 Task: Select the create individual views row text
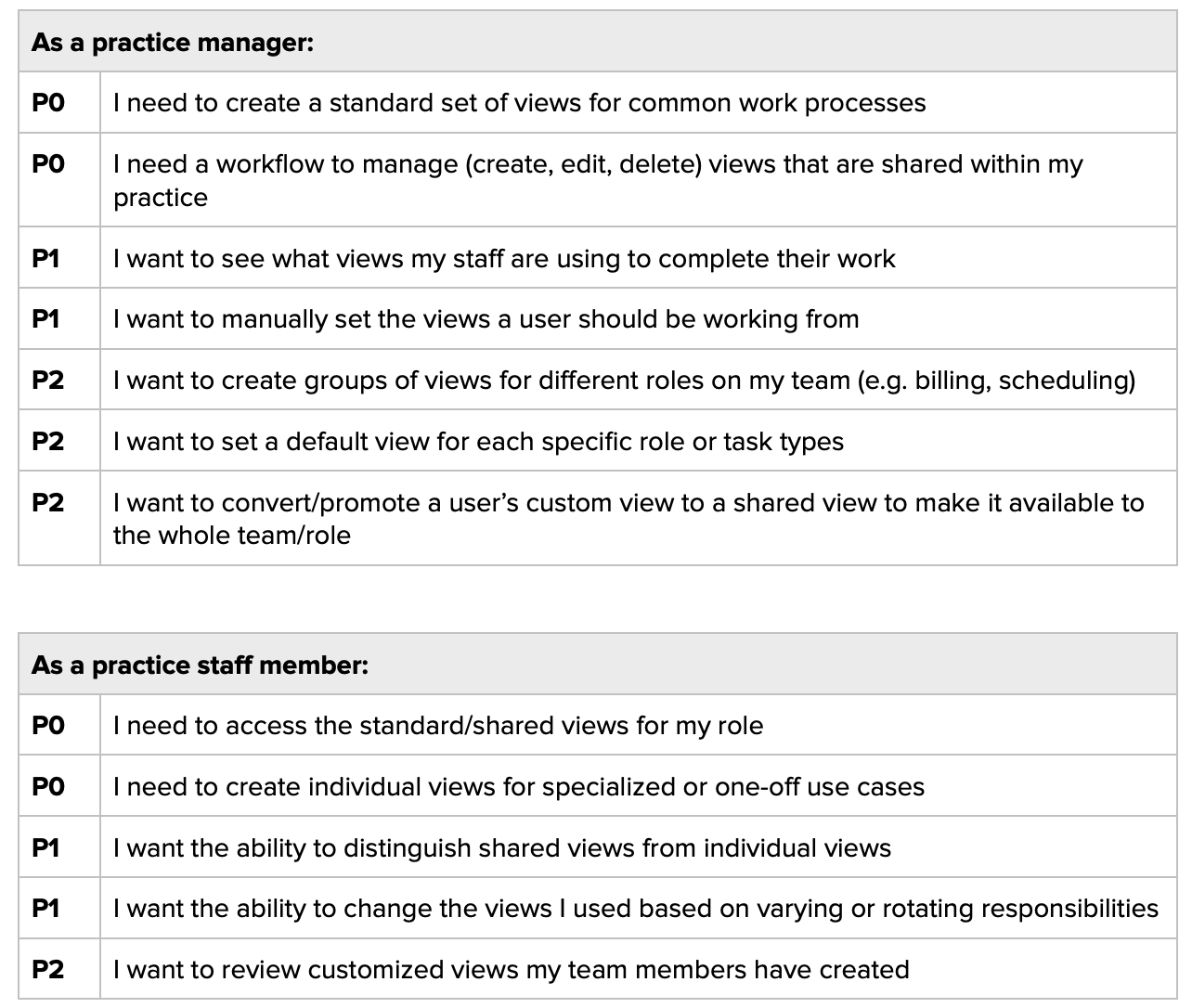tap(519, 787)
